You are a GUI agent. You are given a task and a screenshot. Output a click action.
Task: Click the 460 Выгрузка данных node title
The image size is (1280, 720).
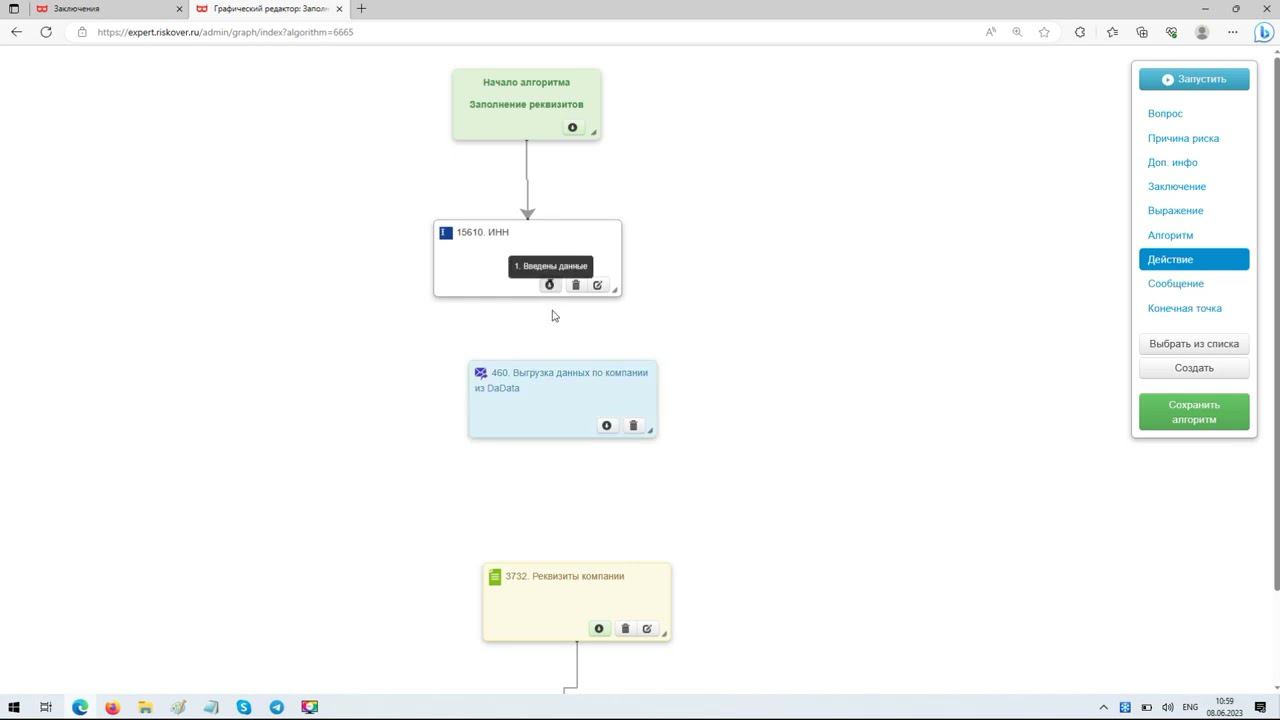tap(561, 380)
